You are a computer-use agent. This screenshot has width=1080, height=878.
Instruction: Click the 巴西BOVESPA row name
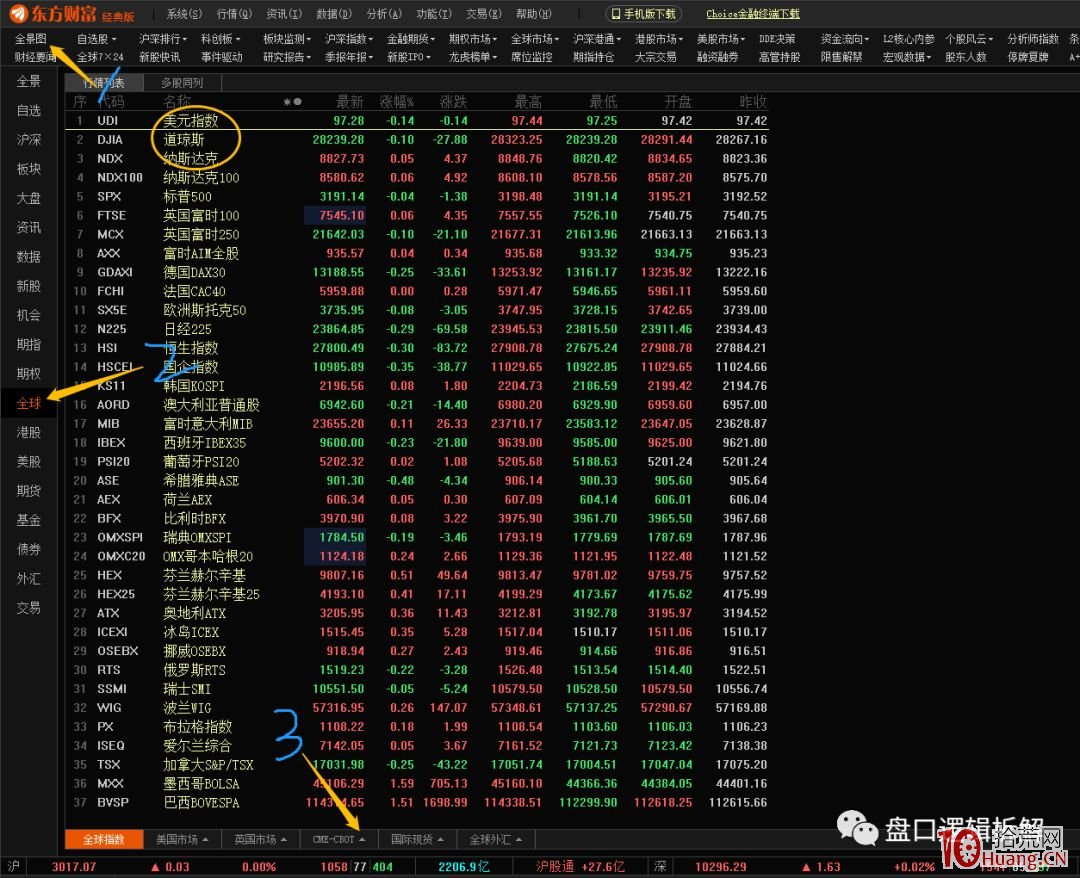click(x=201, y=802)
